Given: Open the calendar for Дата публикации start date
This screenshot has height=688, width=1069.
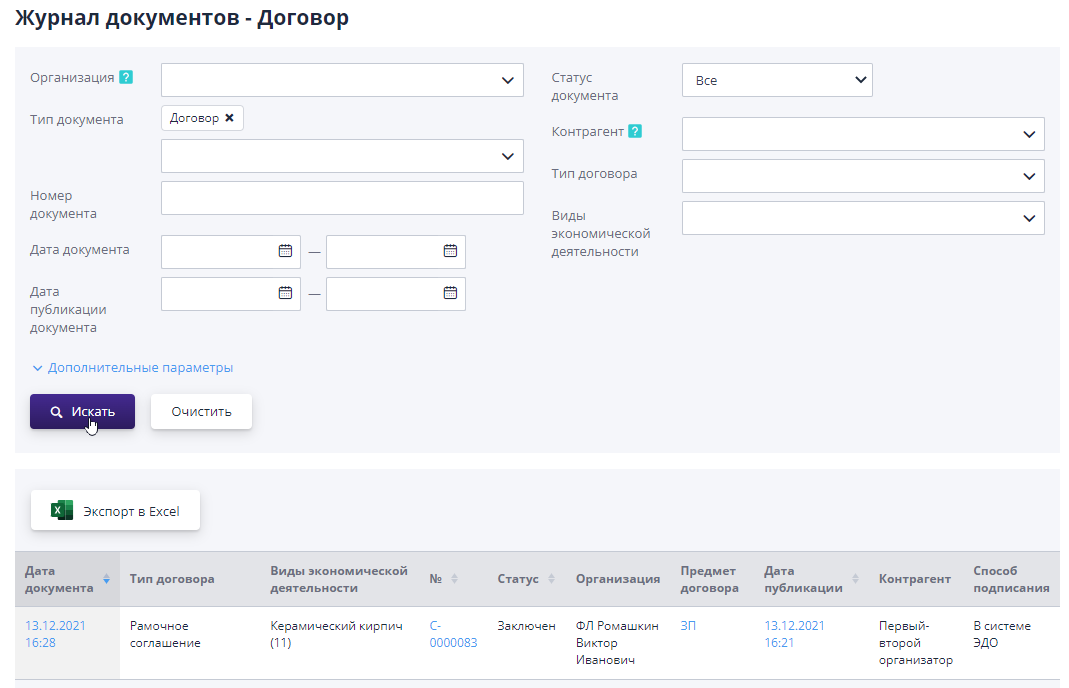Looking at the screenshot, I should click(286, 293).
